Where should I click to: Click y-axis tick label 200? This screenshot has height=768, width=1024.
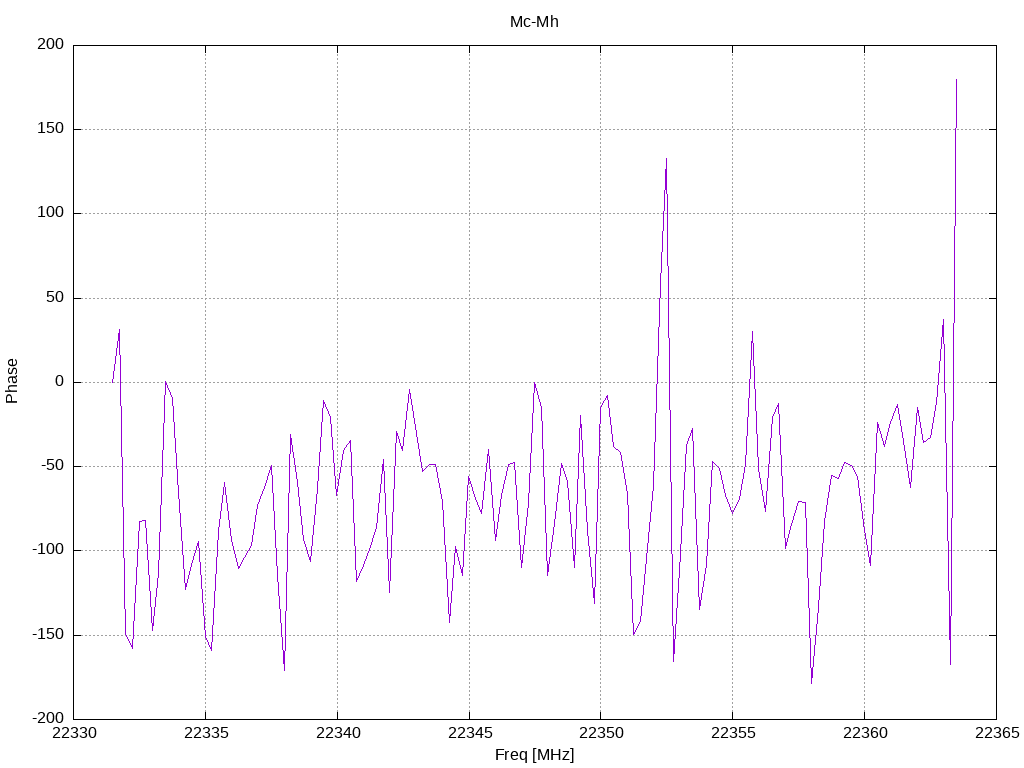51,44
